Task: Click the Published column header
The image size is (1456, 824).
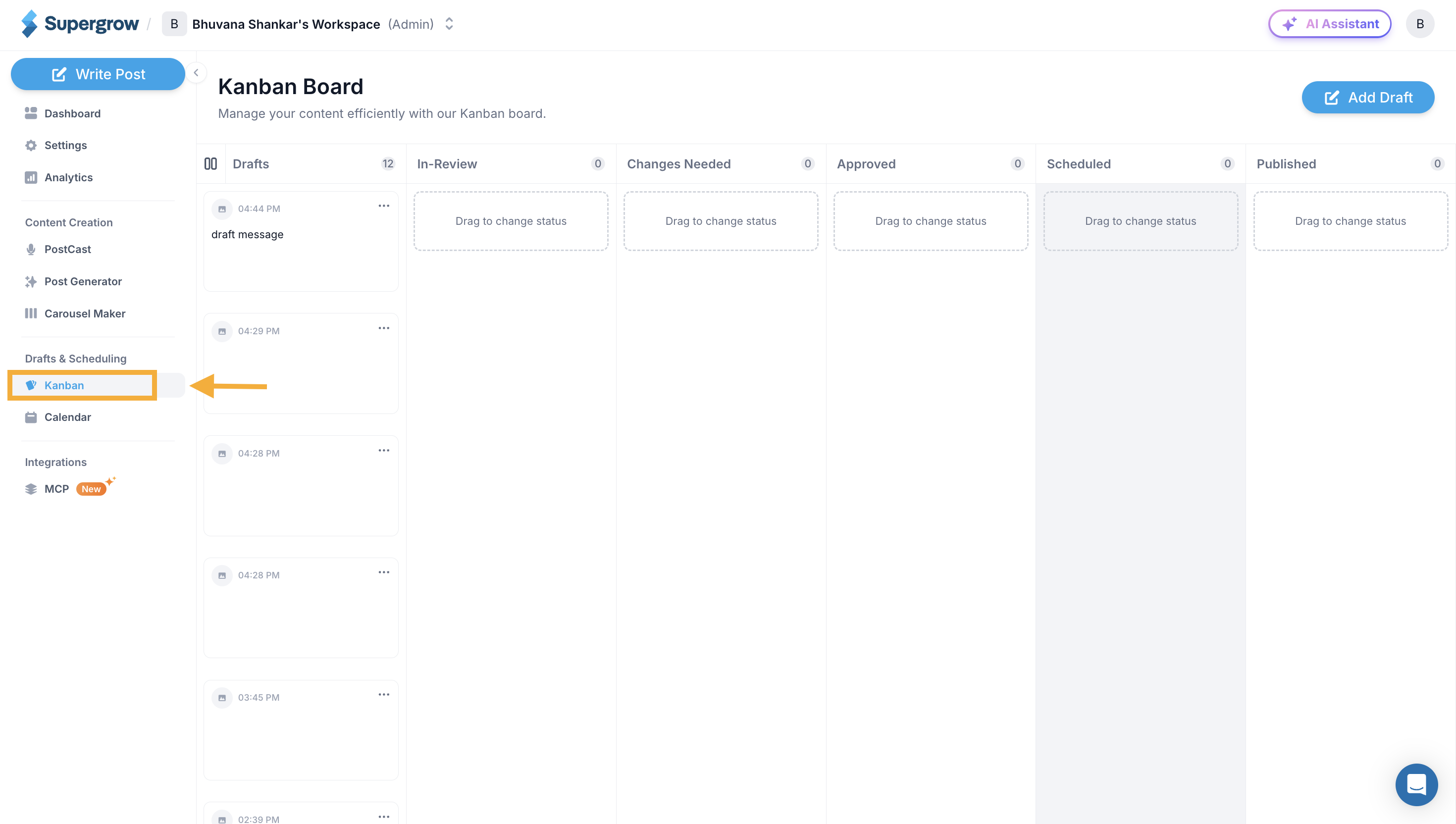Action: point(1286,164)
